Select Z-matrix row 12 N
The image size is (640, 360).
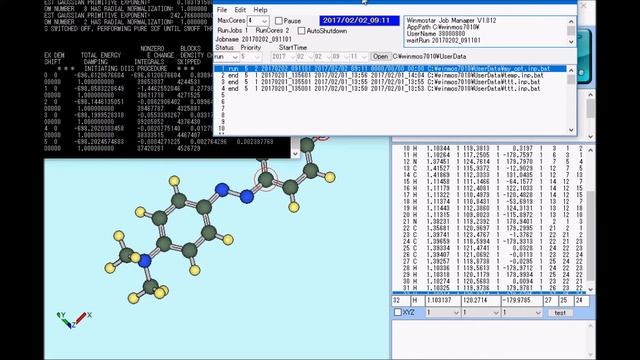[490, 162]
